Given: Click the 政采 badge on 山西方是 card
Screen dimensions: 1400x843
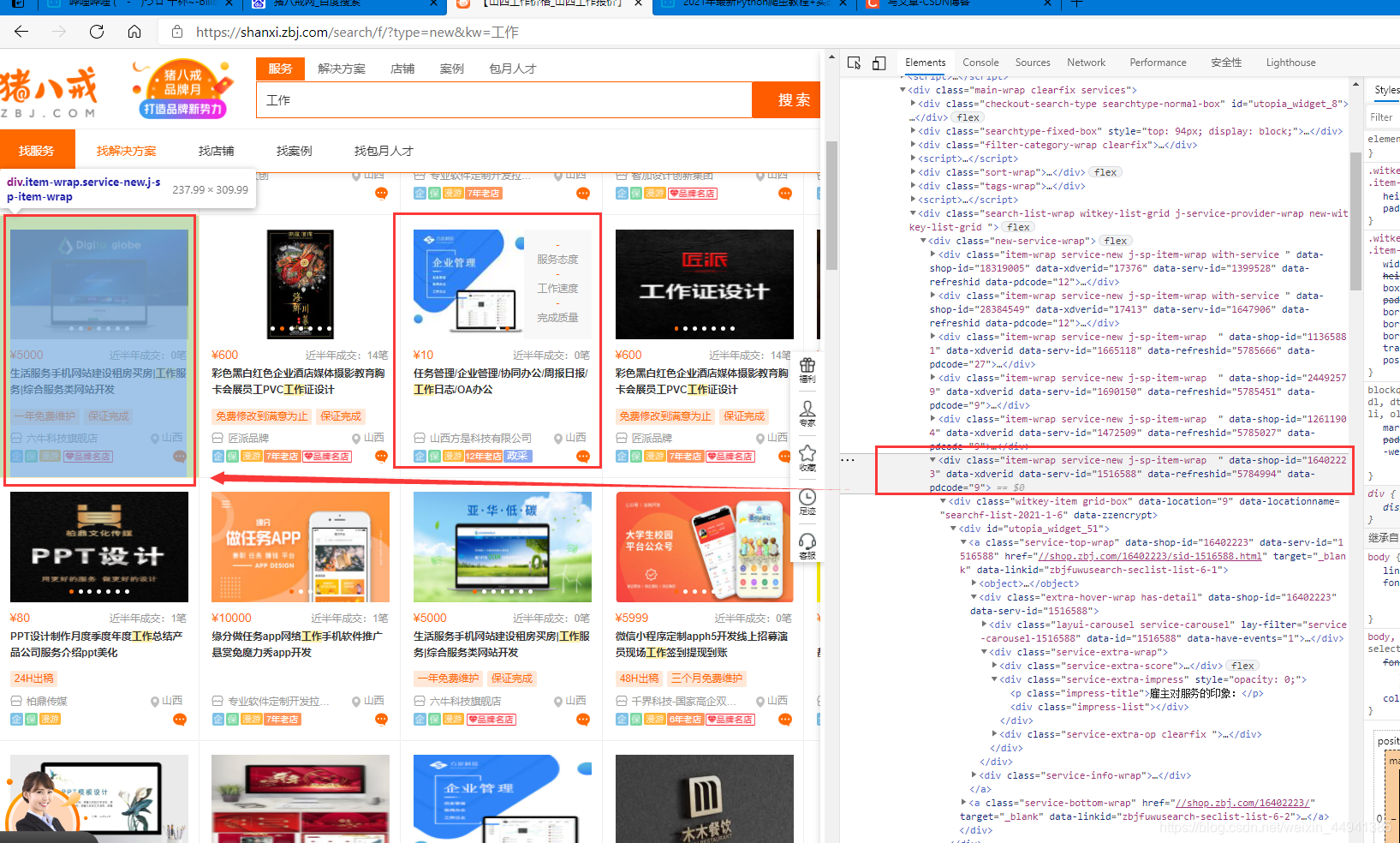Looking at the screenshot, I should coord(518,457).
